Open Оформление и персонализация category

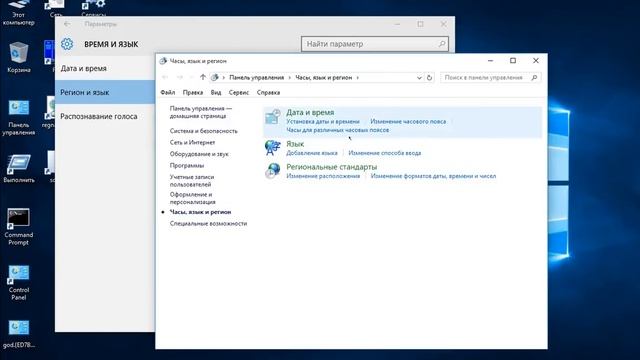tap(192, 198)
